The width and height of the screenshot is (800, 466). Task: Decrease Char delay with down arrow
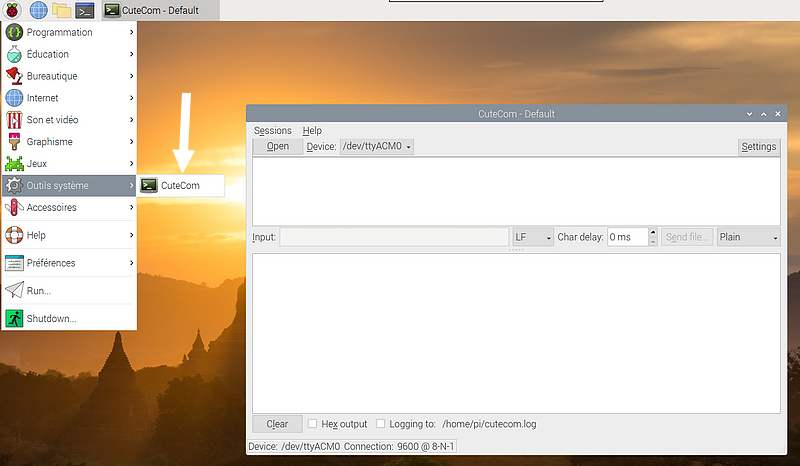click(x=653, y=242)
